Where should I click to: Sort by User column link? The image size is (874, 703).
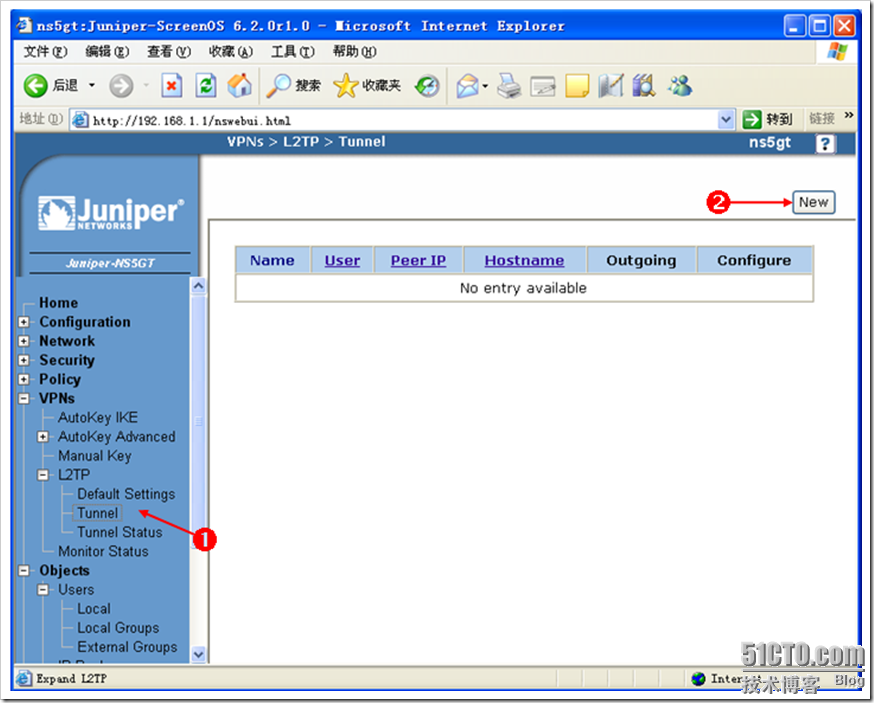click(342, 260)
